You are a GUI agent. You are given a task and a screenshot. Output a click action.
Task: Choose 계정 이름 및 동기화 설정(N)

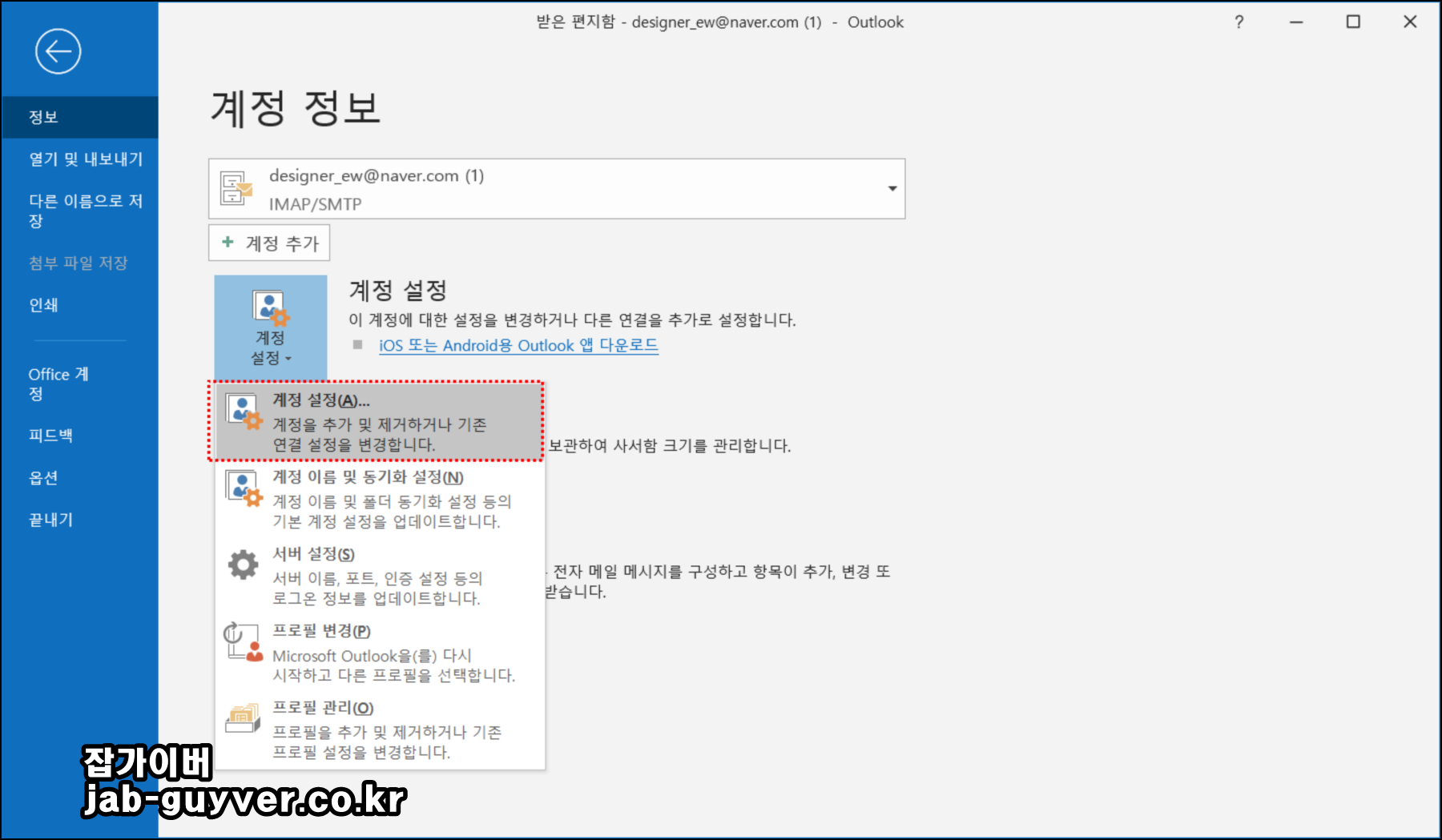click(x=381, y=499)
